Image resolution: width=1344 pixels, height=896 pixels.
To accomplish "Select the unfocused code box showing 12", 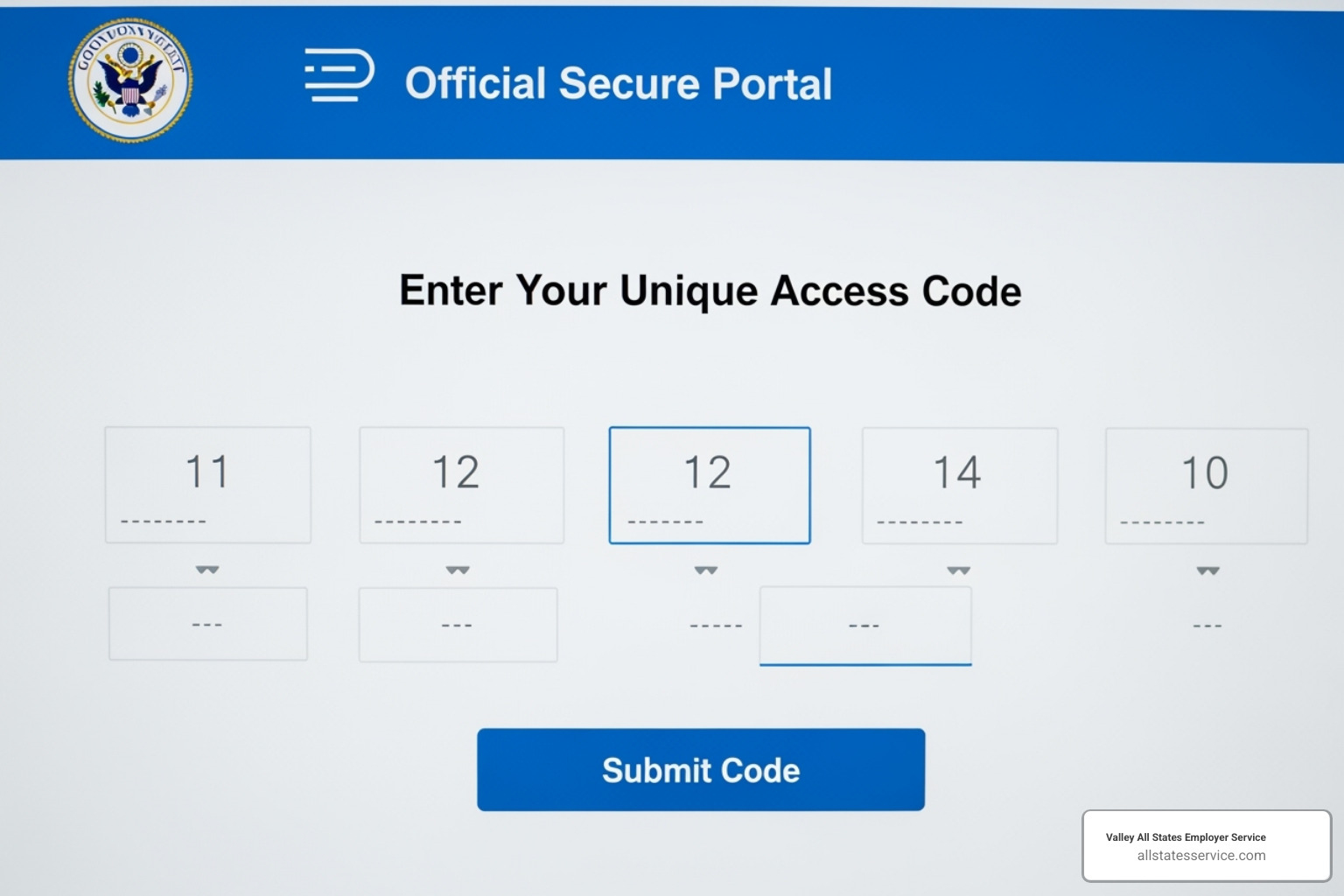I will (461, 486).
